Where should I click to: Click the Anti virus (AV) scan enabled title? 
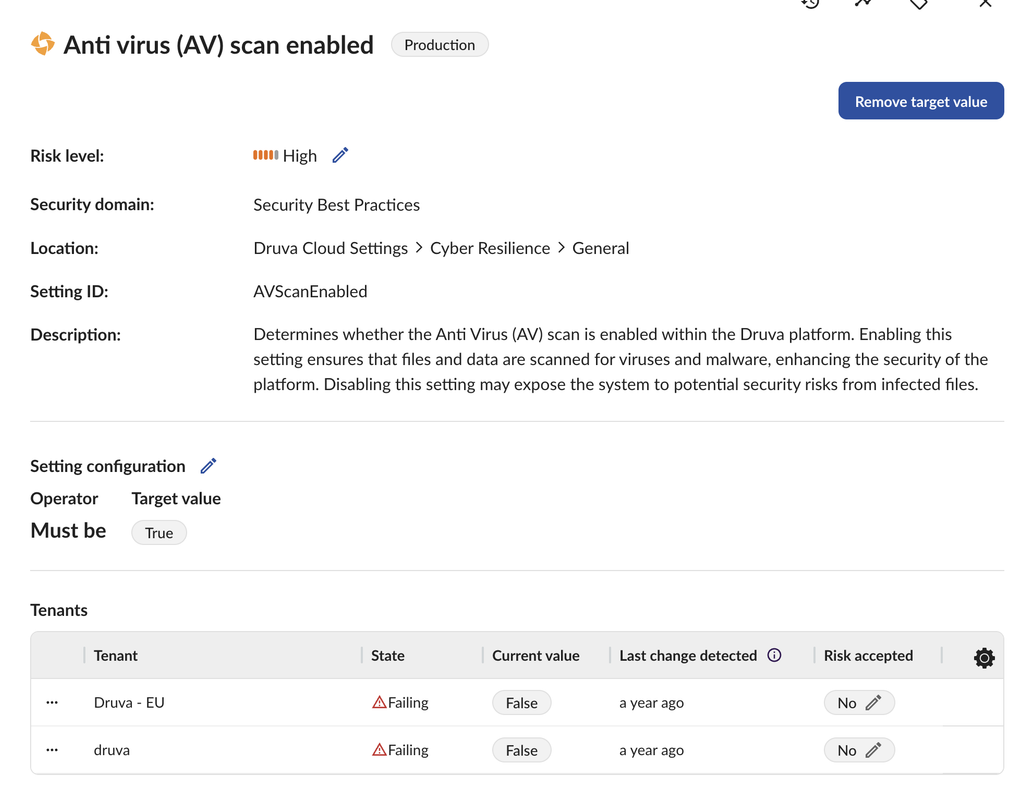pos(219,45)
